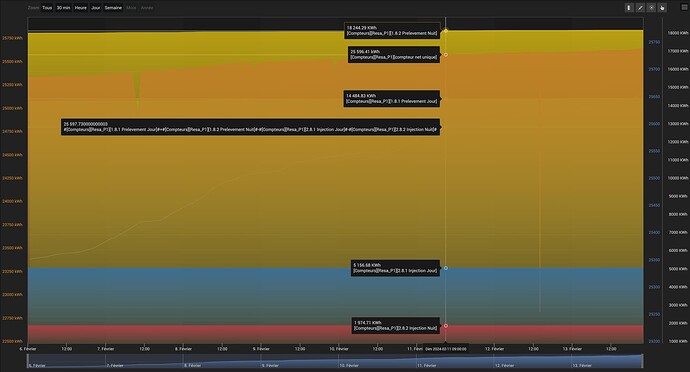This screenshot has width=690, height=372.
Task: Set zoom range to 30 min
Action: point(63,7)
